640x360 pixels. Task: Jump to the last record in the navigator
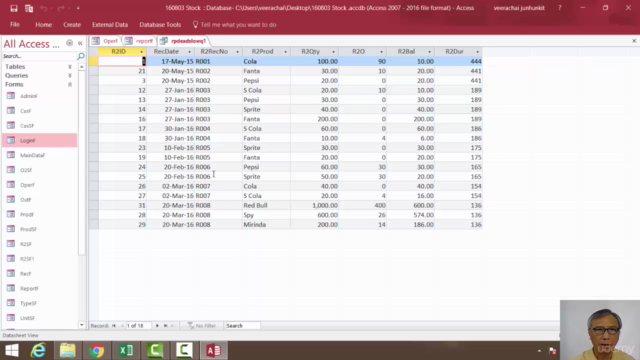[x=165, y=326]
